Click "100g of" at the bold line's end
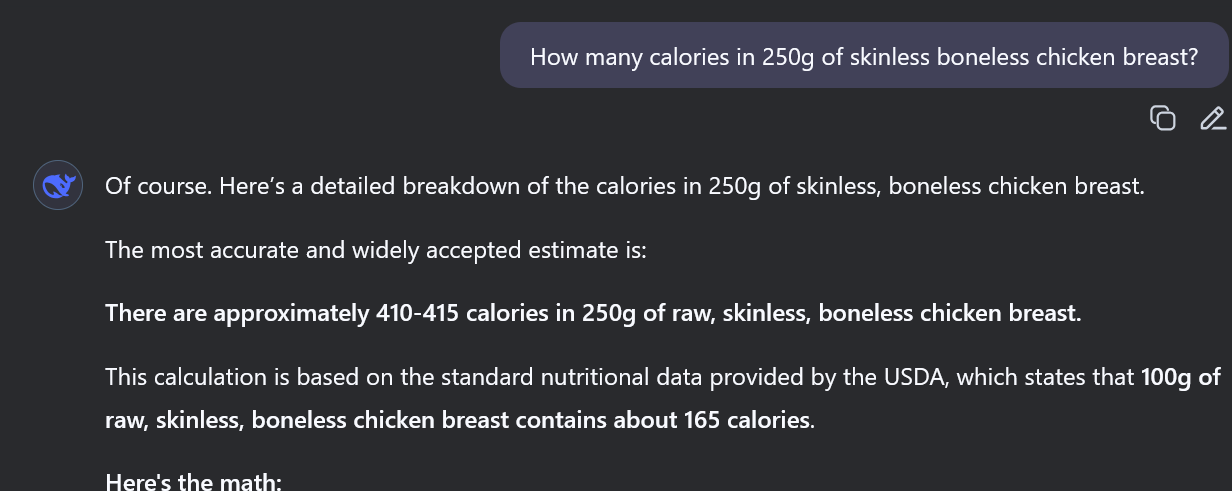The image size is (1232, 491). tap(1181, 377)
